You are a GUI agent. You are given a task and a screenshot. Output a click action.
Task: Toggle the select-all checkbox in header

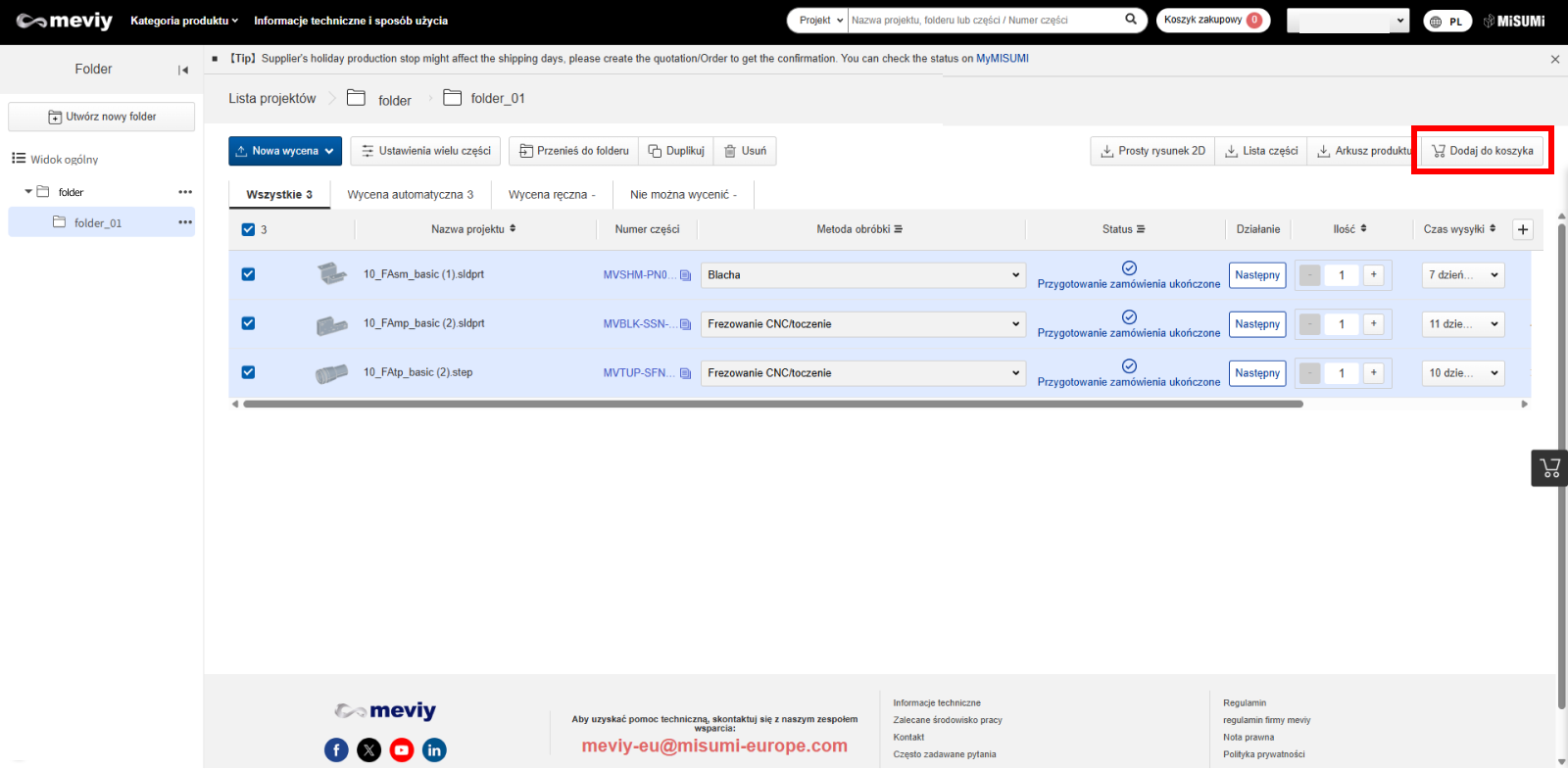coord(248,229)
